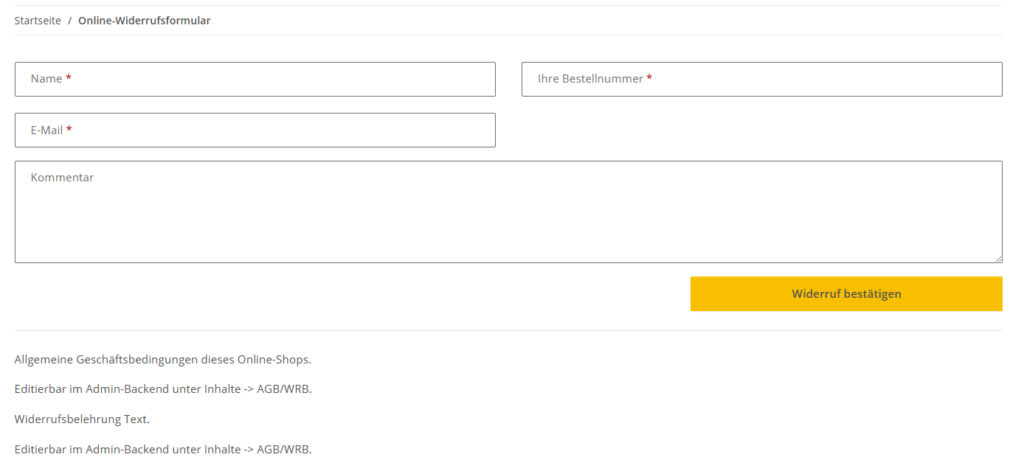Click the 'Name' placeholder label text

pos(46,79)
